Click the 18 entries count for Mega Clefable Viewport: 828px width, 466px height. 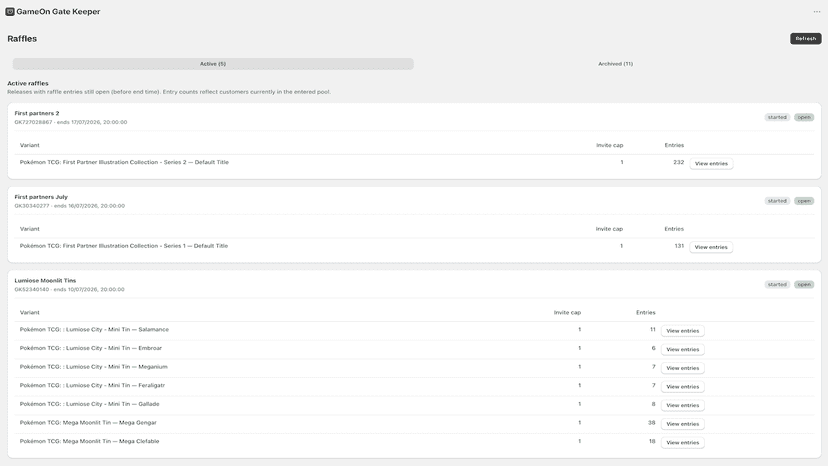point(652,441)
